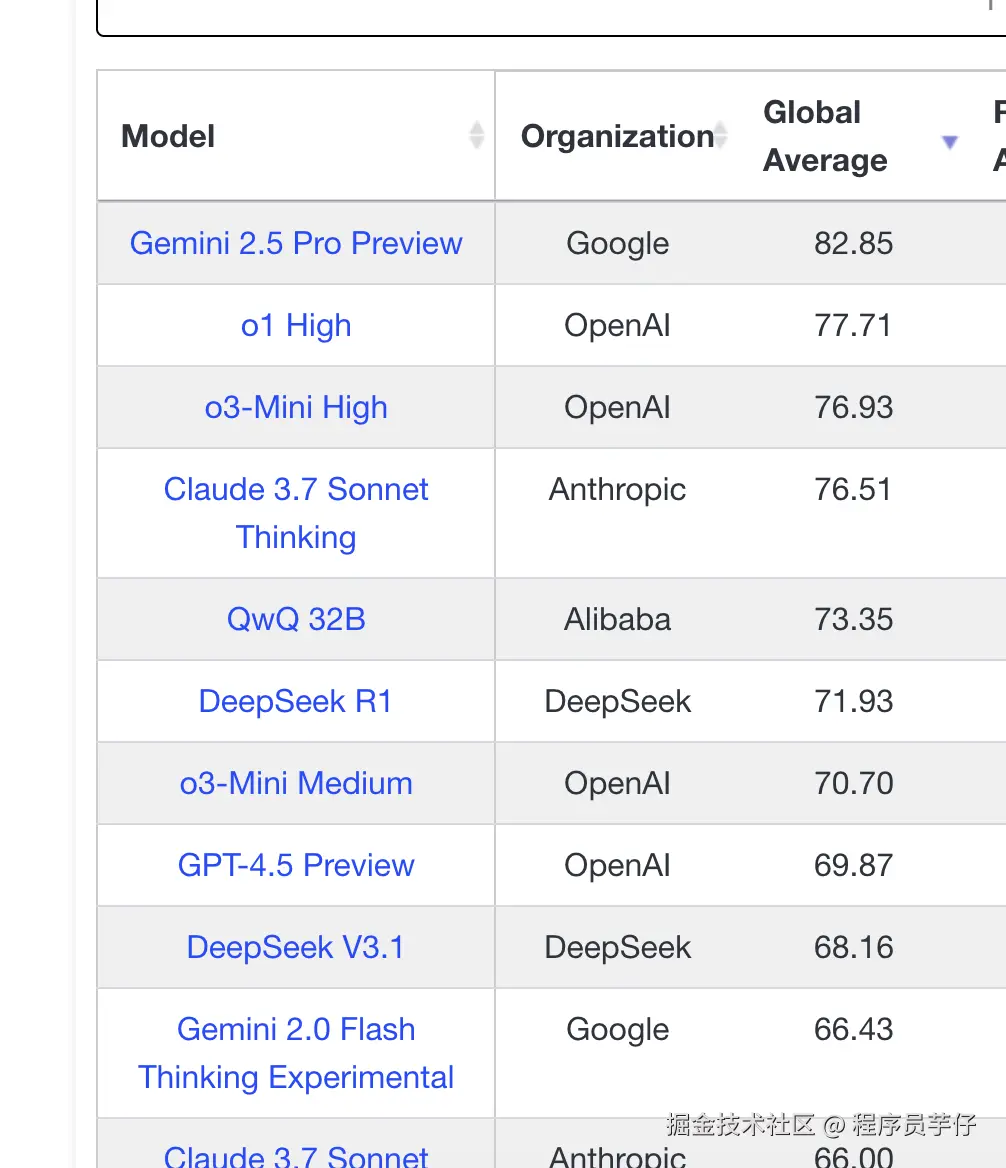Follow the DeepSeek V3.1 link
This screenshot has height=1168, width=1006.
(x=296, y=947)
